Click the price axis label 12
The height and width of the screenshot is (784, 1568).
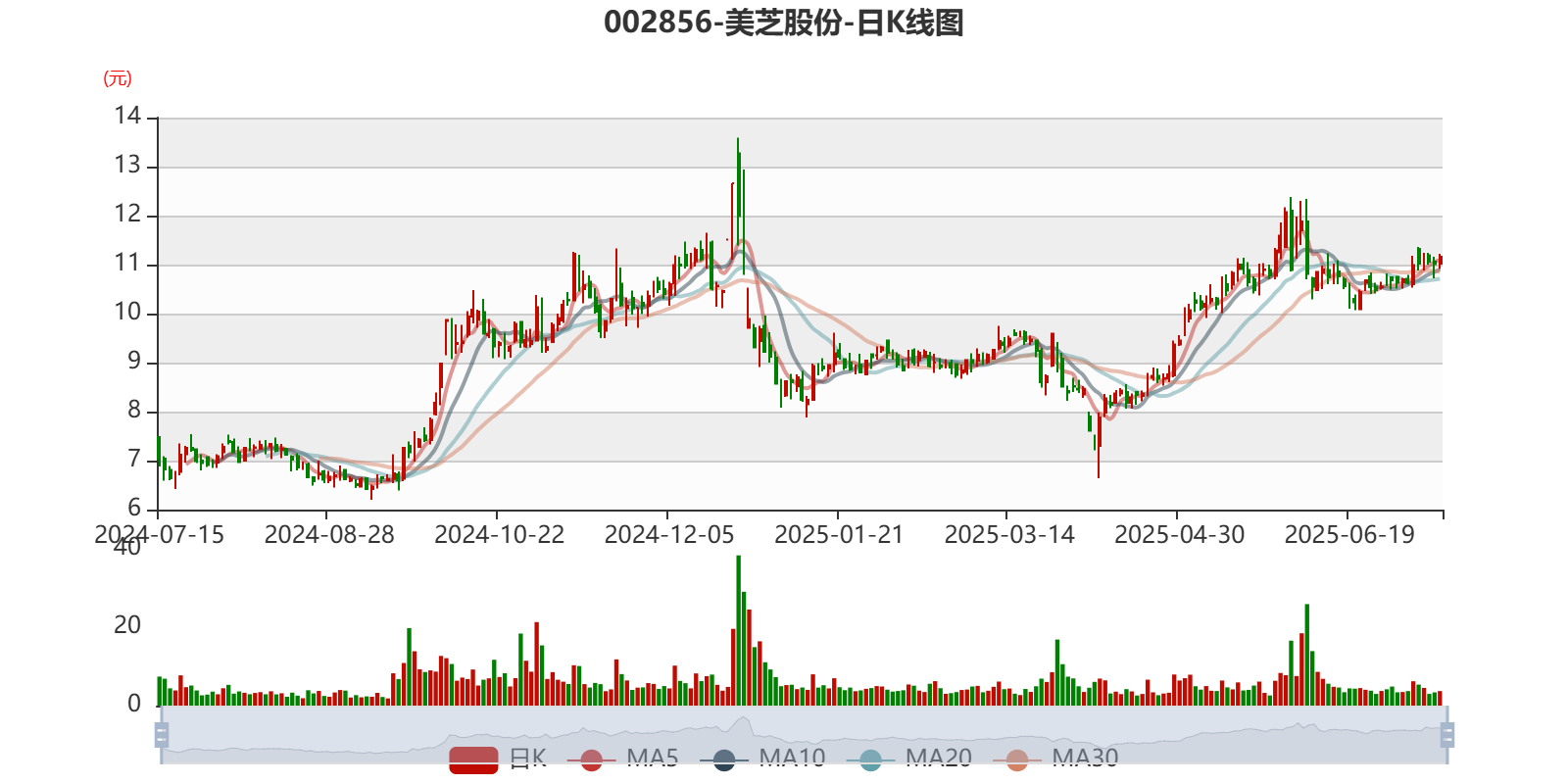[127, 215]
